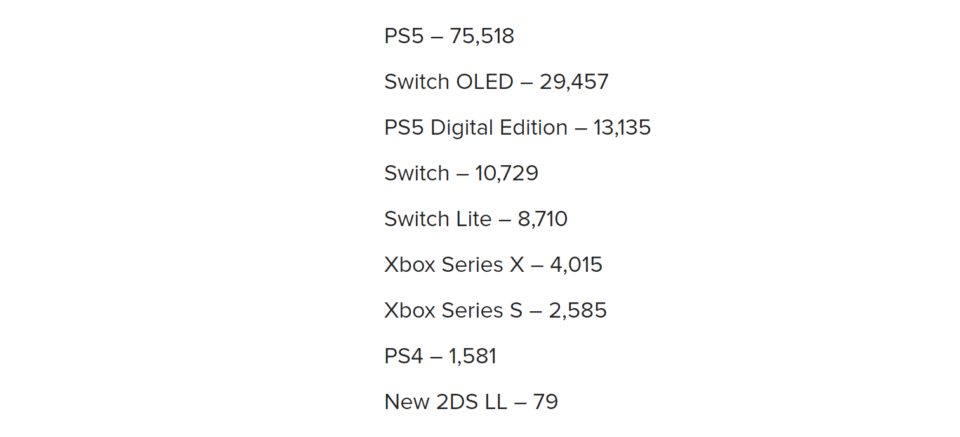Select the Switch sales number 10,729

[507, 174]
